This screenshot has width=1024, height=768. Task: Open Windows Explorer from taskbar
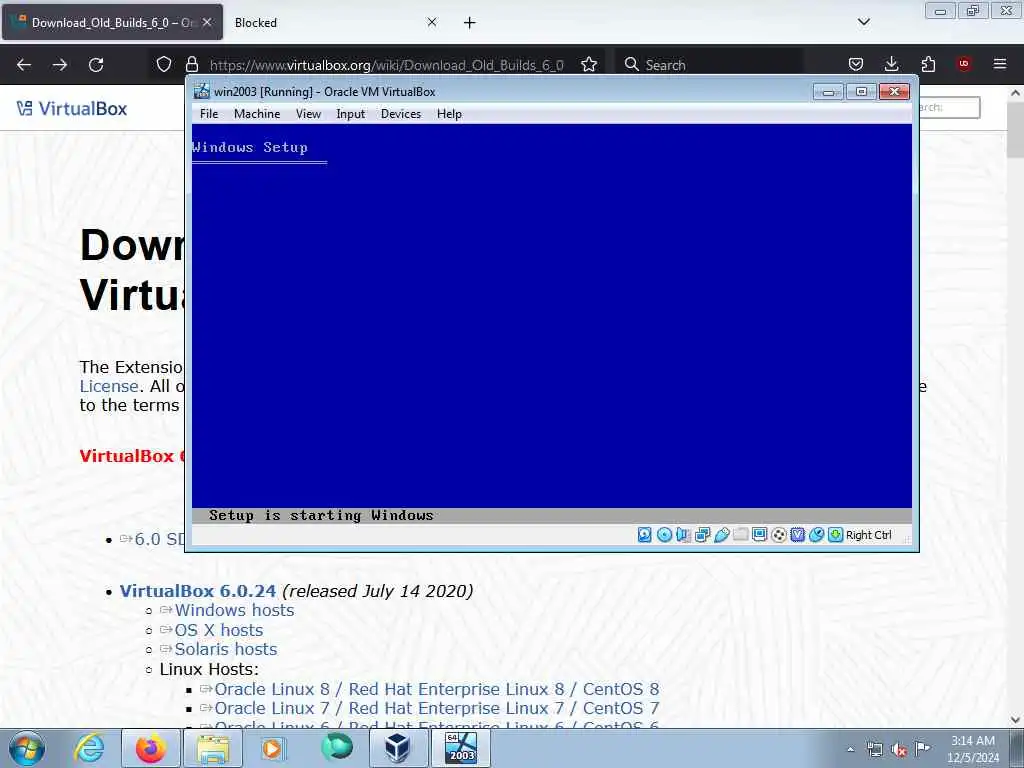pos(213,748)
